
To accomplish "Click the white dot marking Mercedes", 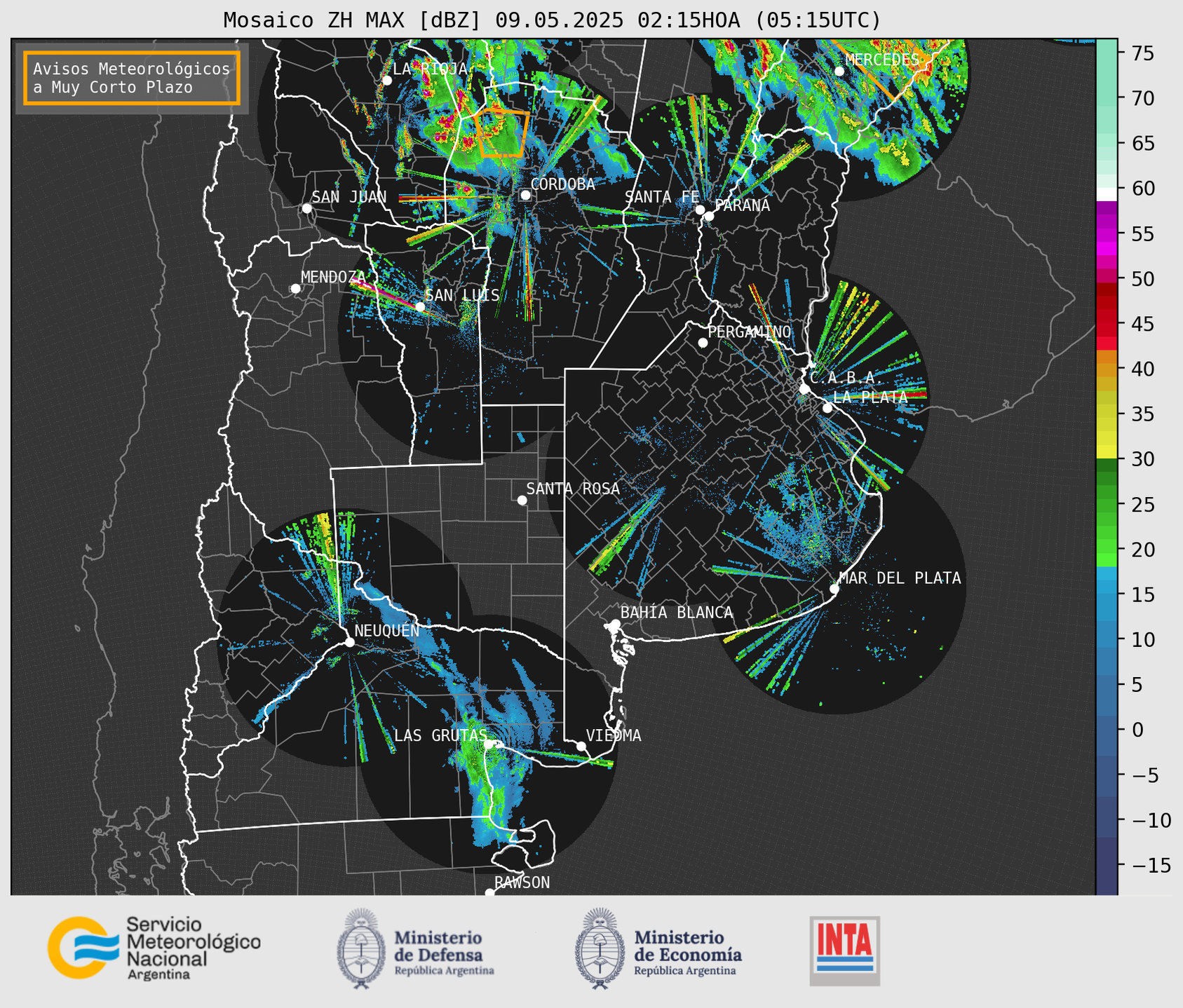I will [839, 71].
